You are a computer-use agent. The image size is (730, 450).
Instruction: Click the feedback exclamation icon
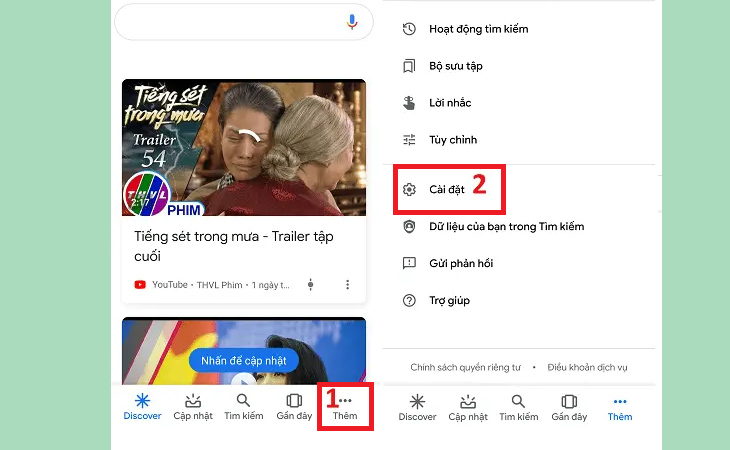[x=409, y=263]
